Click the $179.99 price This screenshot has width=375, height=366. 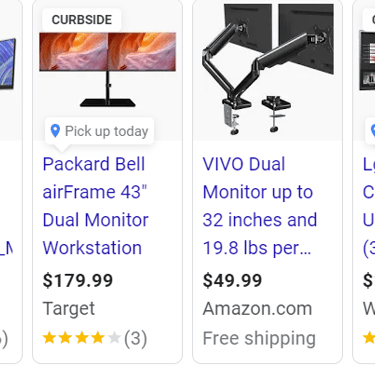click(x=78, y=280)
